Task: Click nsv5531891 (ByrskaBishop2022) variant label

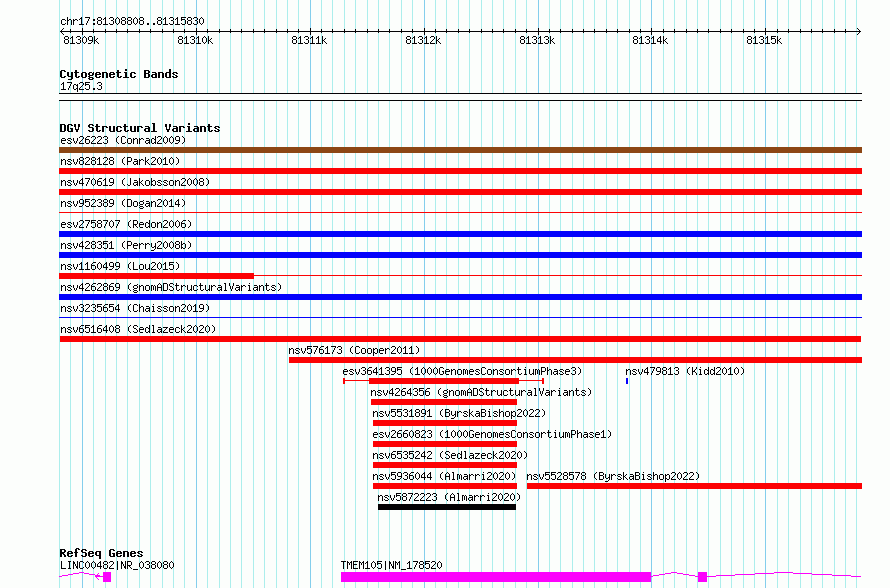Action: 459,413
